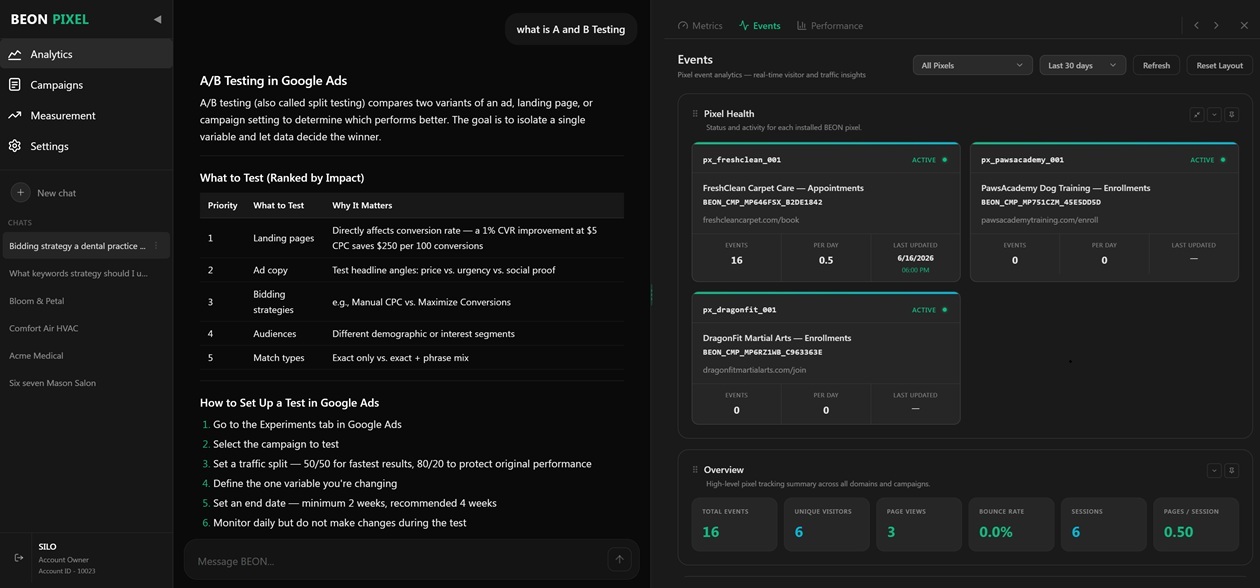The height and width of the screenshot is (588, 1260).
Task: Click the Bidding strategies table cell
Action: point(273,302)
